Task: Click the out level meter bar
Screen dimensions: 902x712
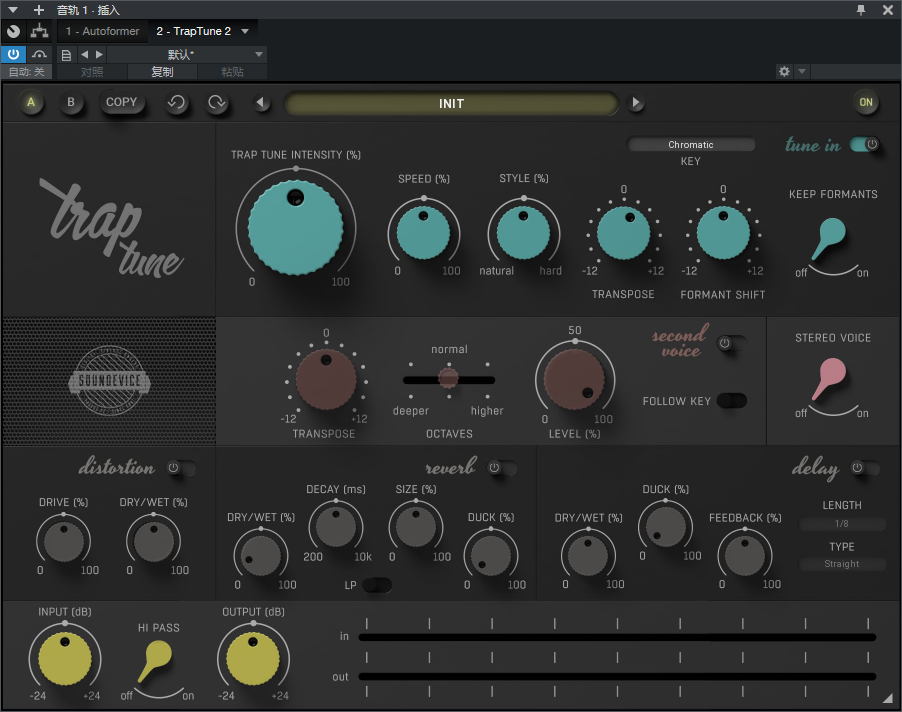Action: [x=617, y=676]
